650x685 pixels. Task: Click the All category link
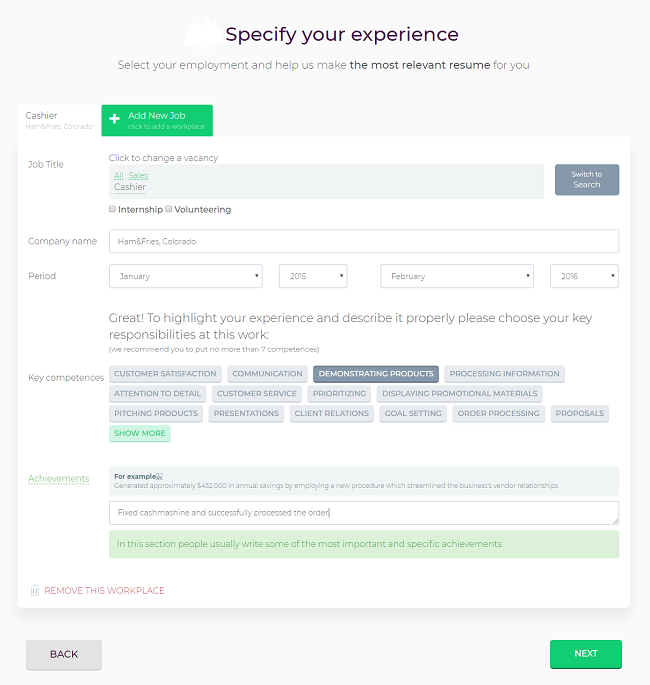119,176
